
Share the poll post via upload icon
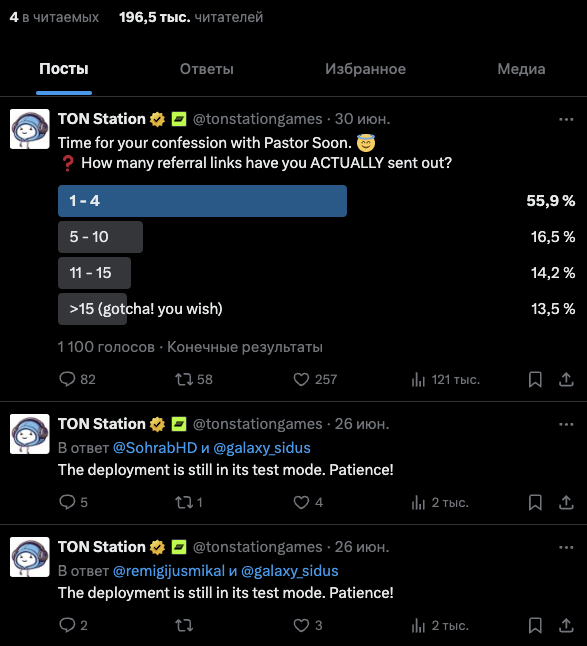(x=566, y=379)
